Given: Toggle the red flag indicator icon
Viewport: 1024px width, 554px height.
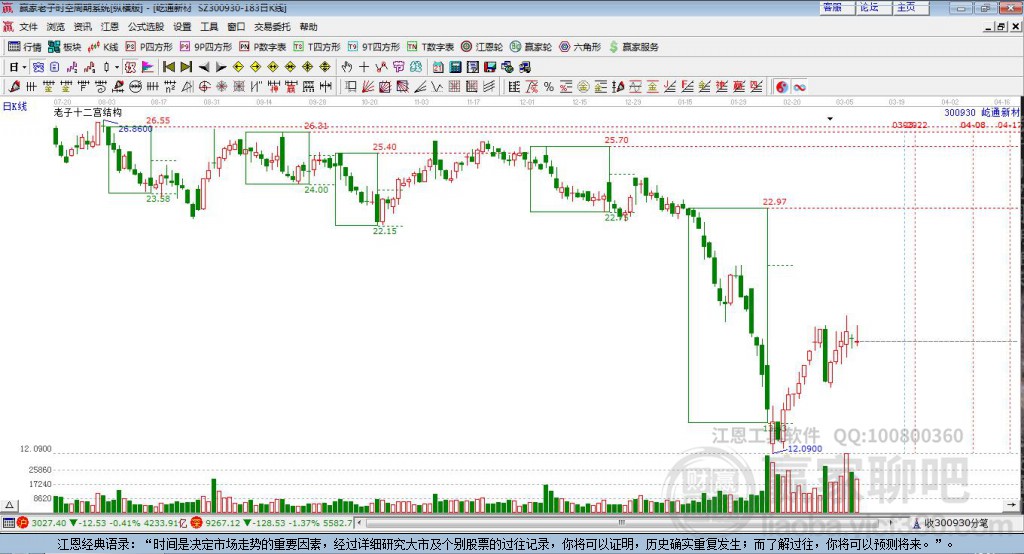Looking at the screenshot, I should click(x=148, y=67).
